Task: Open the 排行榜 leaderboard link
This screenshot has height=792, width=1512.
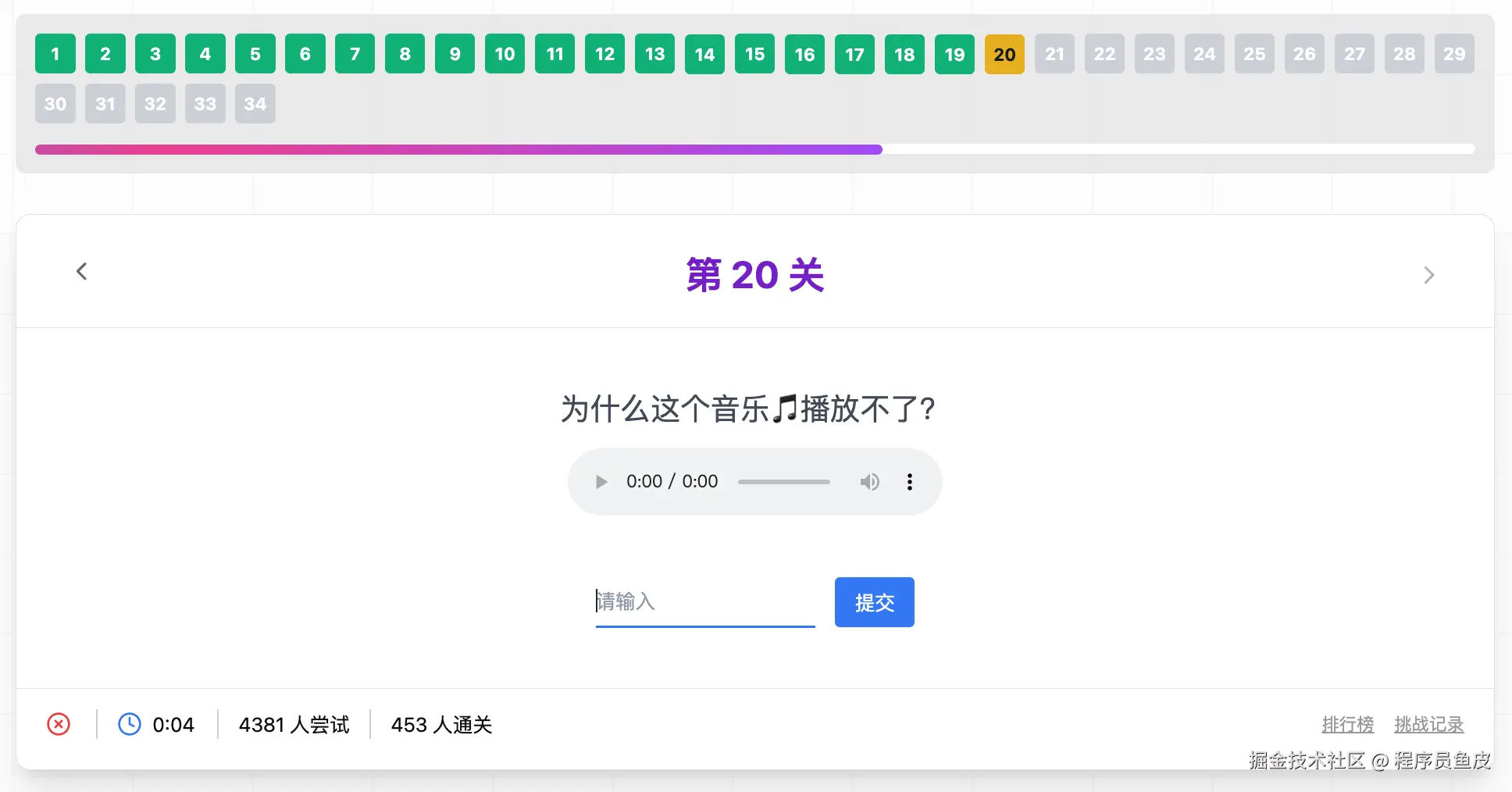Action: (x=1347, y=725)
